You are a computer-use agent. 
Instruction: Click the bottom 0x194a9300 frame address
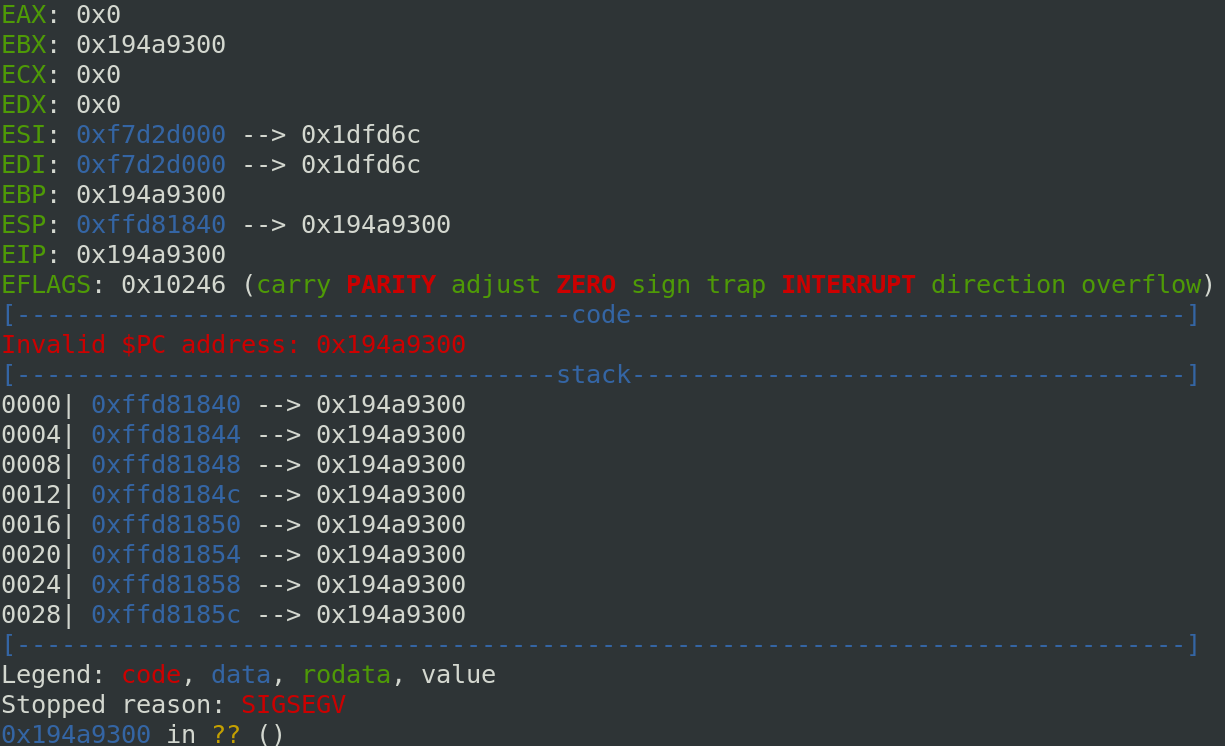tap(76, 734)
